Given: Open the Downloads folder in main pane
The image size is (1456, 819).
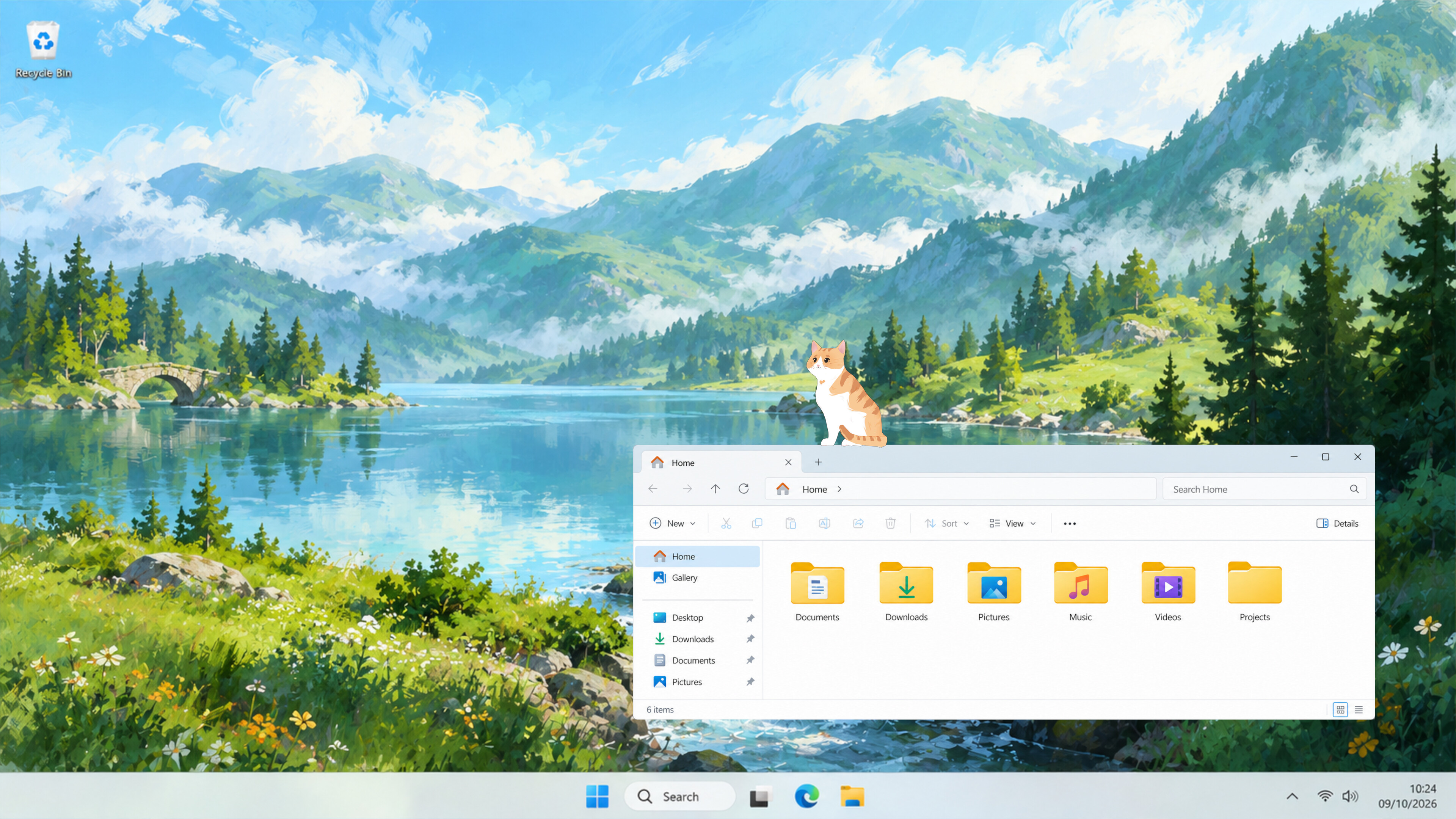Looking at the screenshot, I should pos(906,591).
